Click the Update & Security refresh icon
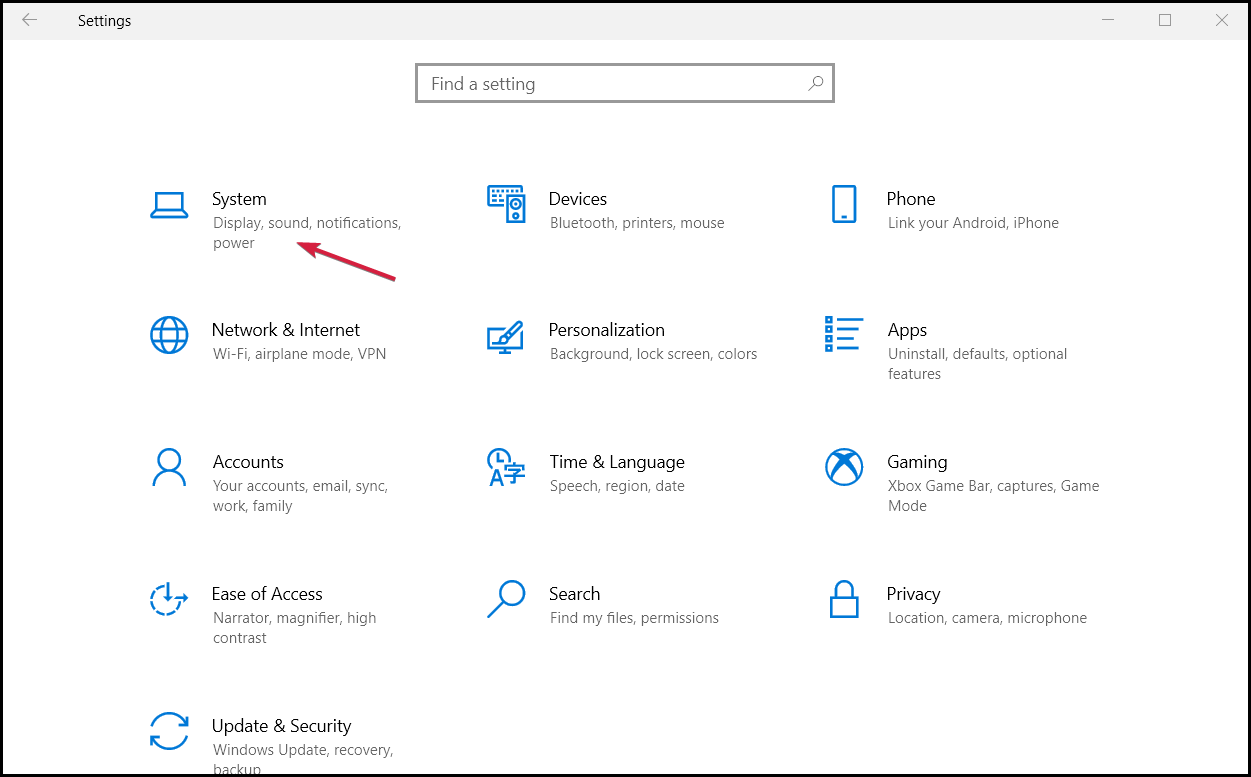 click(170, 731)
